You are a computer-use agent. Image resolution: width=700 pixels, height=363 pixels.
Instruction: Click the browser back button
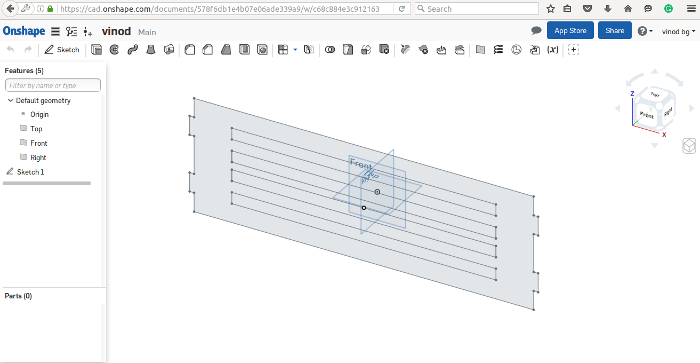coord(10,8)
